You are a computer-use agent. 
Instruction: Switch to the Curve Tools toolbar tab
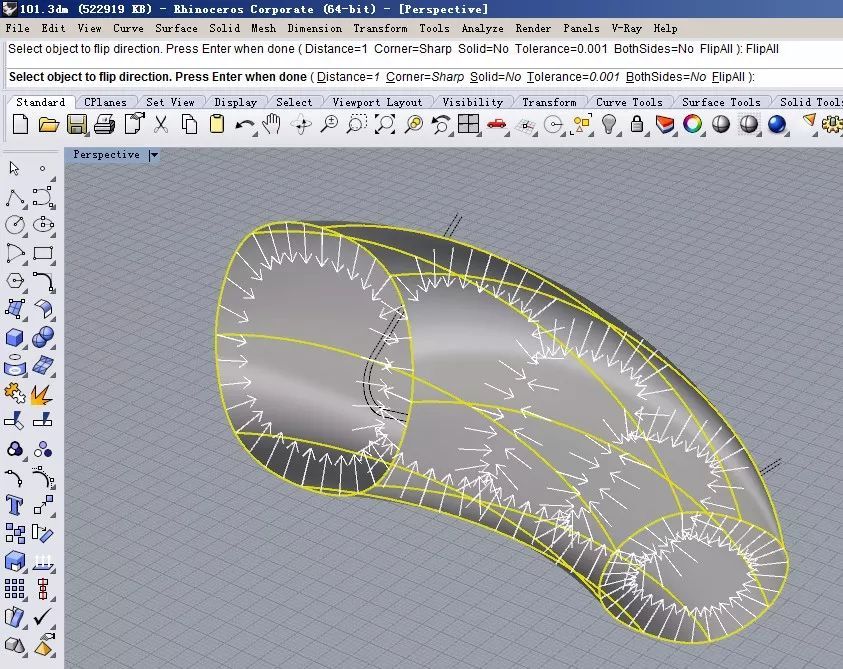tap(629, 102)
